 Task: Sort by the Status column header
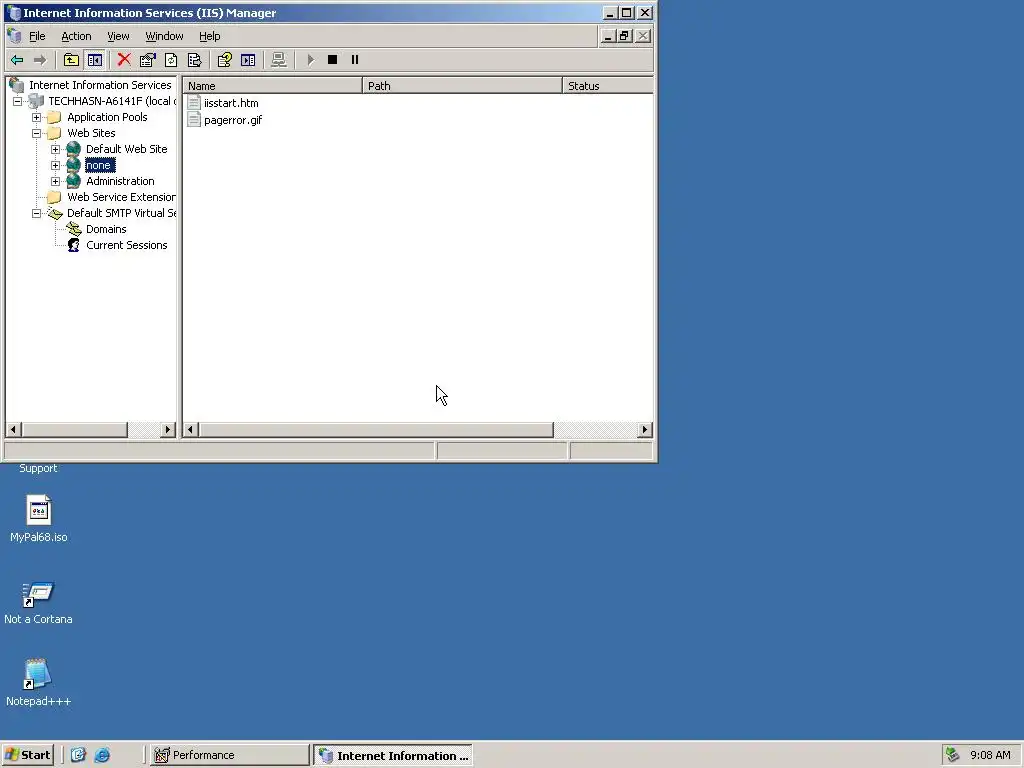pos(607,86)
